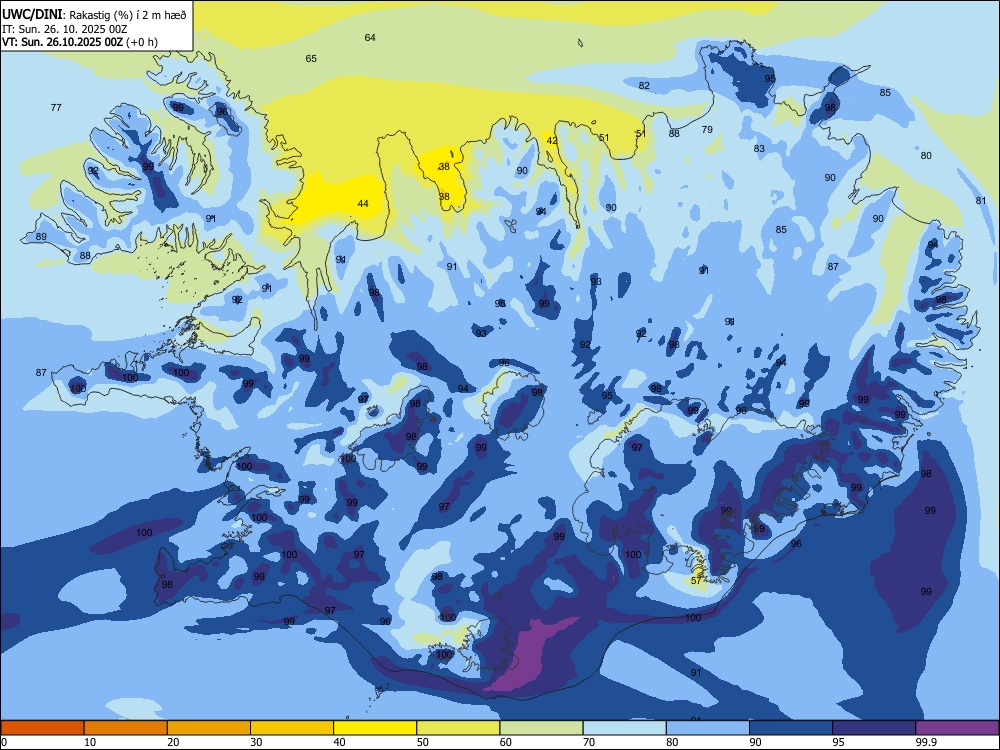Click the title 'UWC/DINI: Rakastig (%) í 2 m hæð'
1000x750 pixels.
pyautogui.click(x=94, y=15)
